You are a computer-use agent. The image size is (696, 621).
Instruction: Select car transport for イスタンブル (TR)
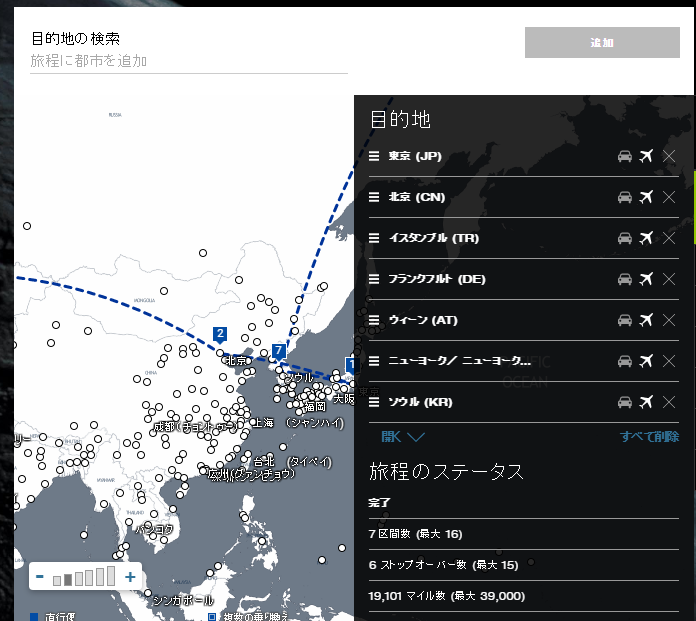(625, 238)
